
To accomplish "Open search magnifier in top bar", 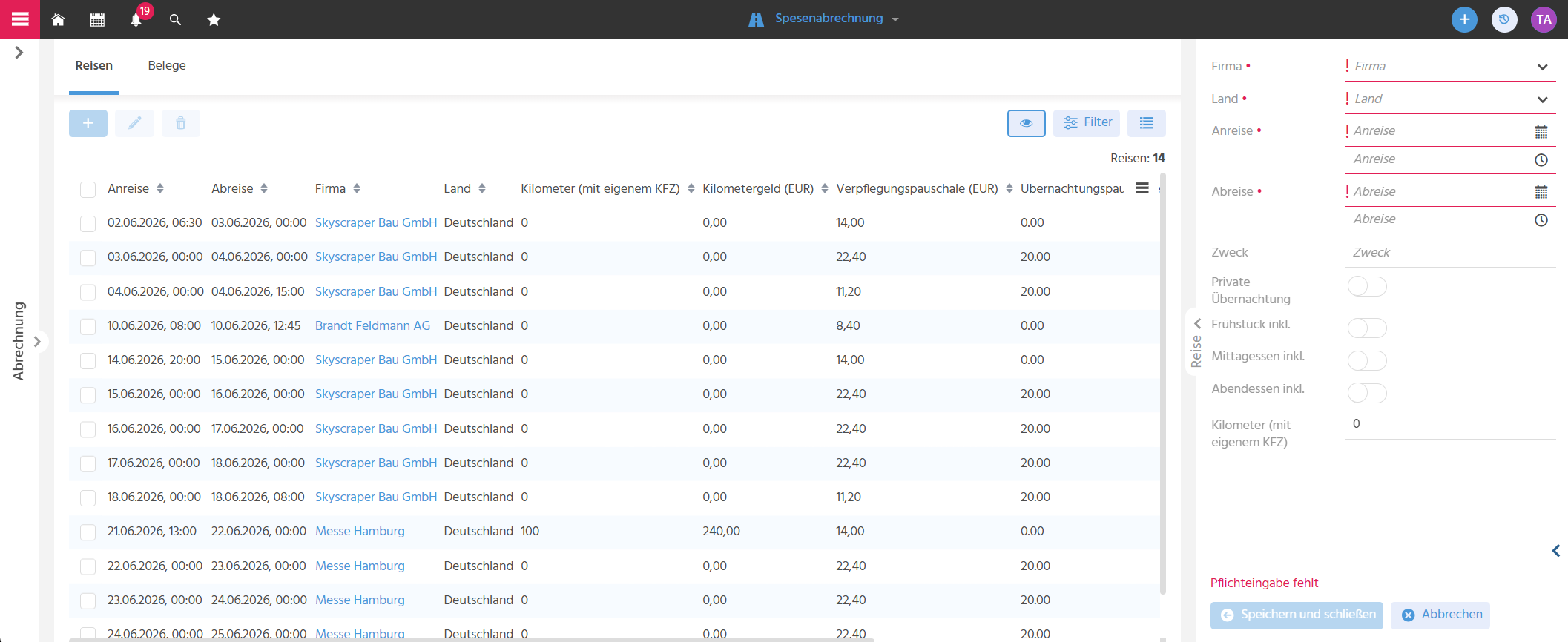I will [x=175, y=20].
